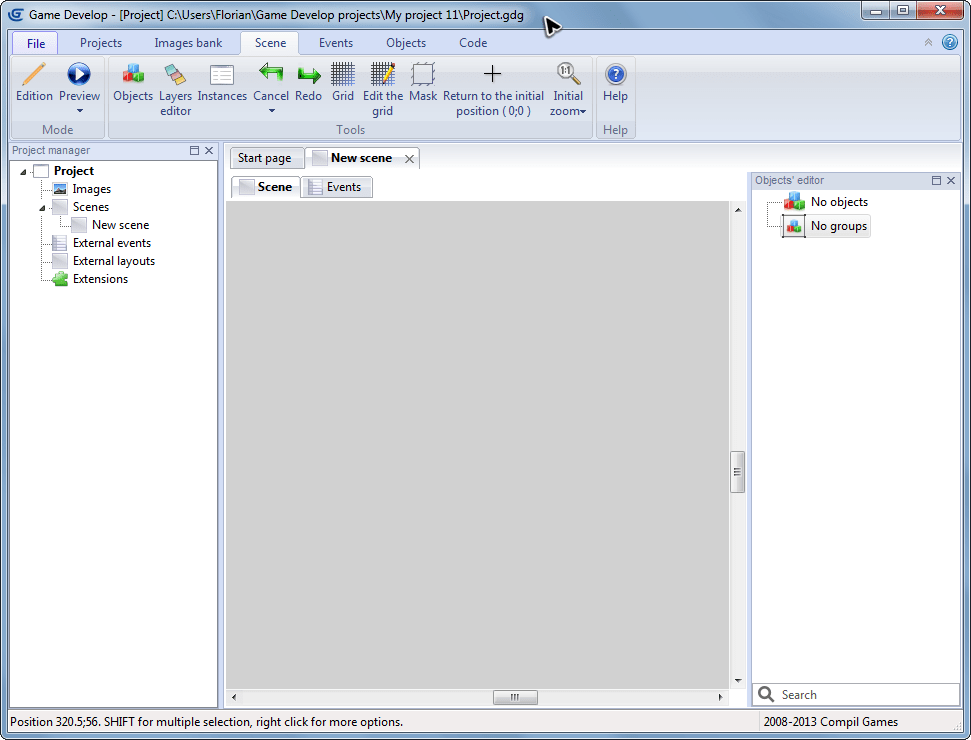The height and width of the screenshot is (740, 971).
Task: Switch to the Events sub-tab
Action: (337, 187)
